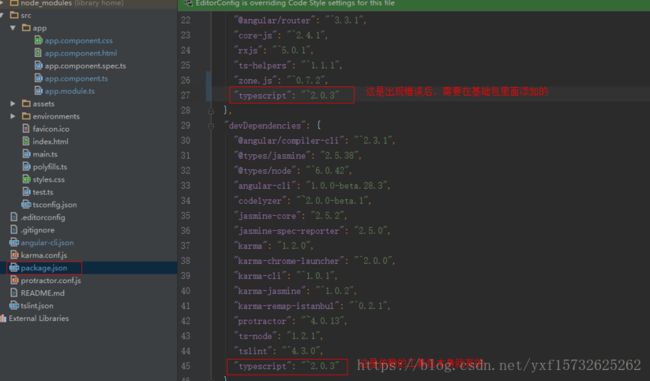Open test.ts file

click(43, 192)
